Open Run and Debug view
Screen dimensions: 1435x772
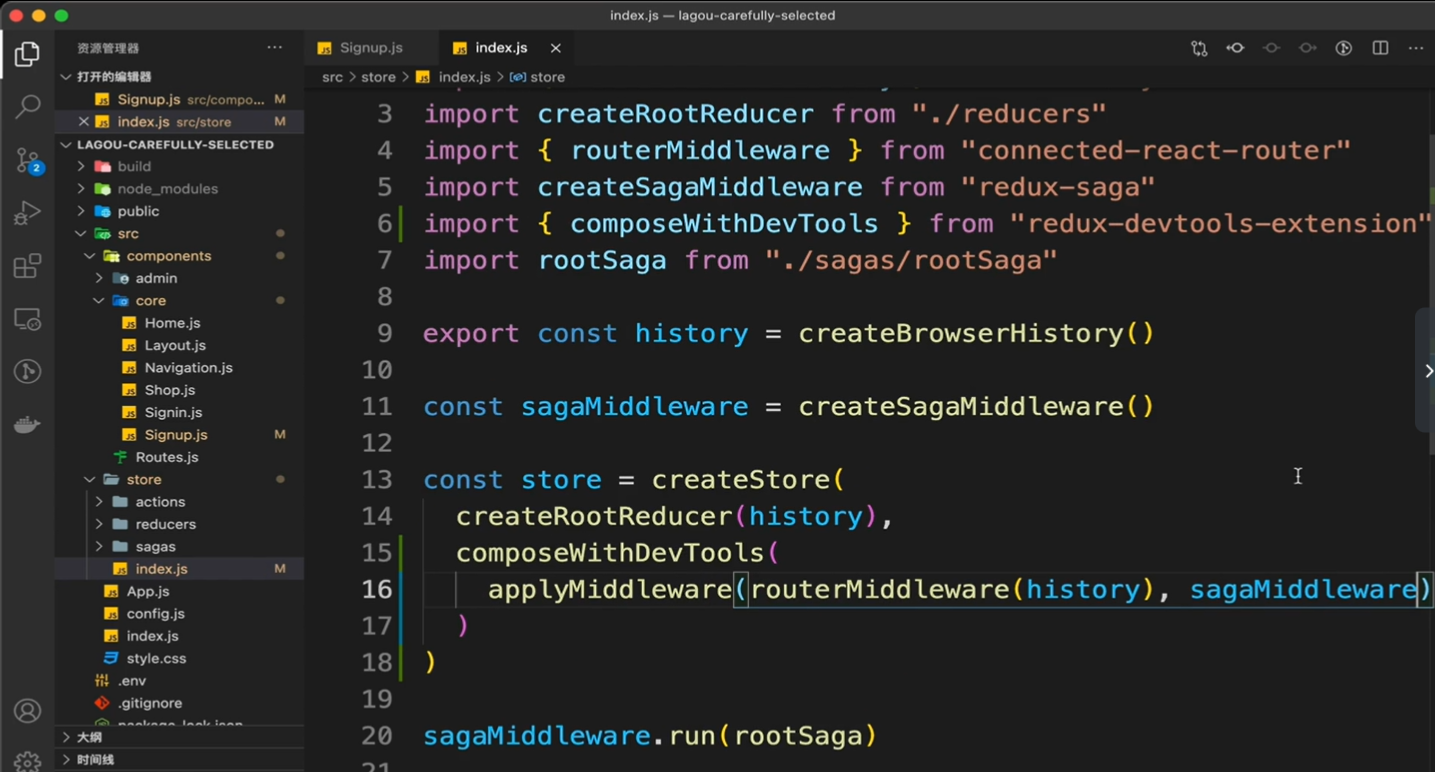(x=28, y=213)
